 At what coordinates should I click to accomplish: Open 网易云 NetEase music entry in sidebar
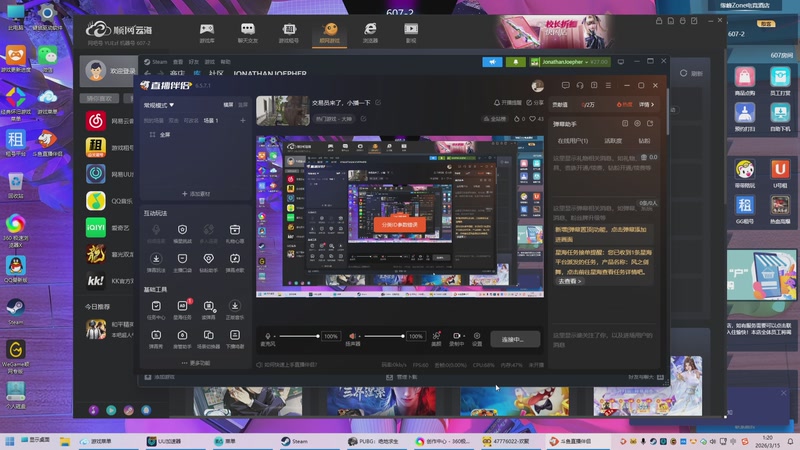[110, 121]
